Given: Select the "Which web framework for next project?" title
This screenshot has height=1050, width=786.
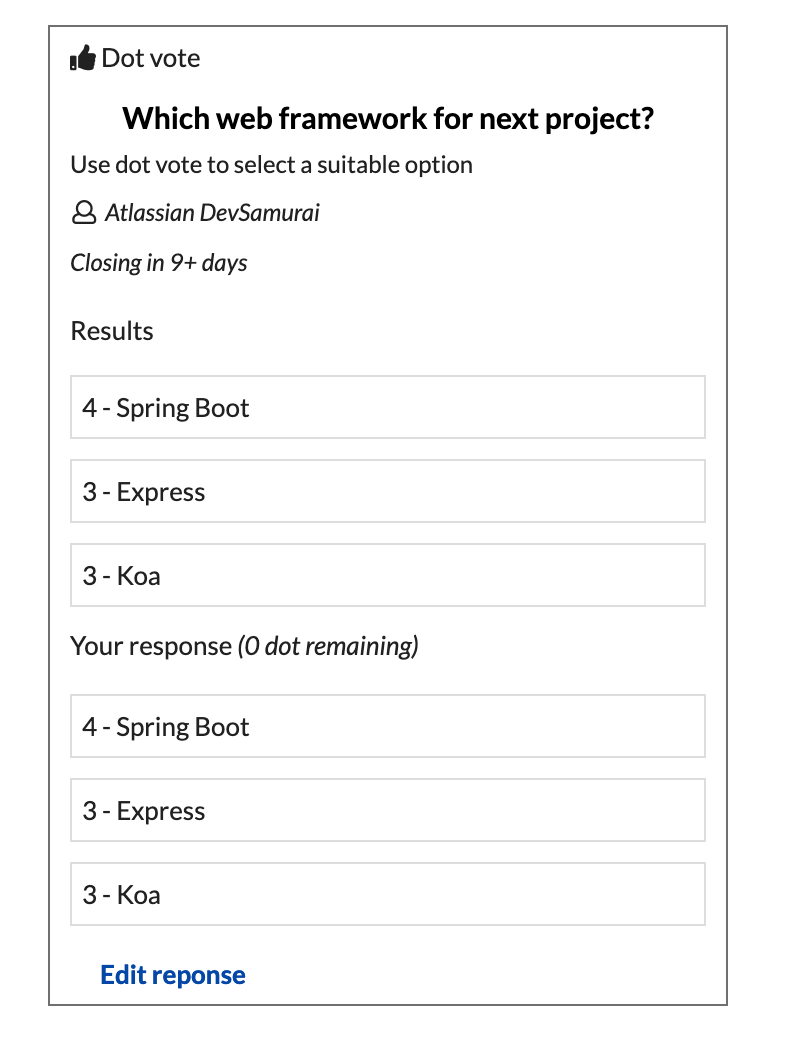Looking at the screenshot, I should click(388, 119).
